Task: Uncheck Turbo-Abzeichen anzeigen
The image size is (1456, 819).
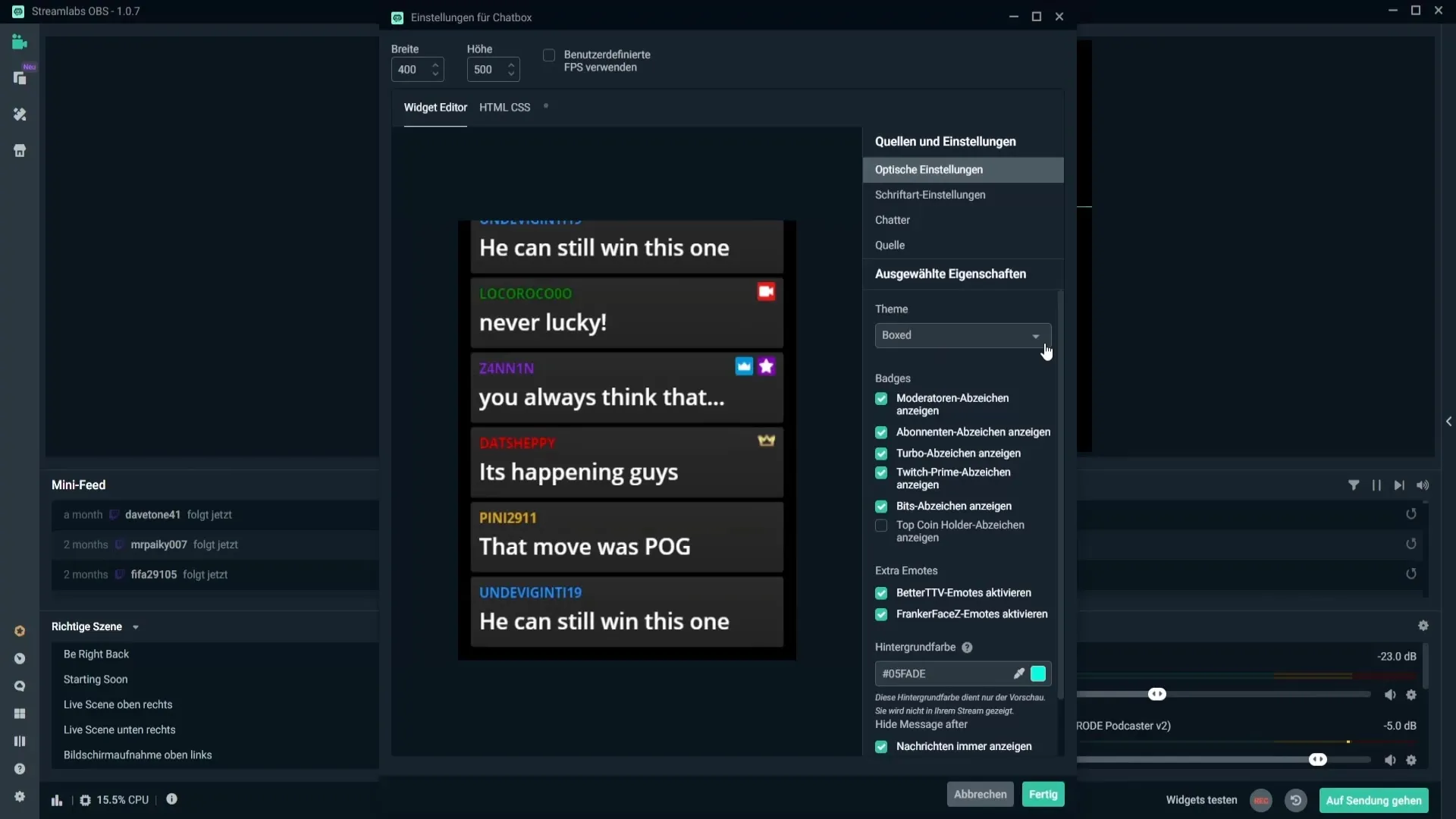Action: tap(881, 453)
